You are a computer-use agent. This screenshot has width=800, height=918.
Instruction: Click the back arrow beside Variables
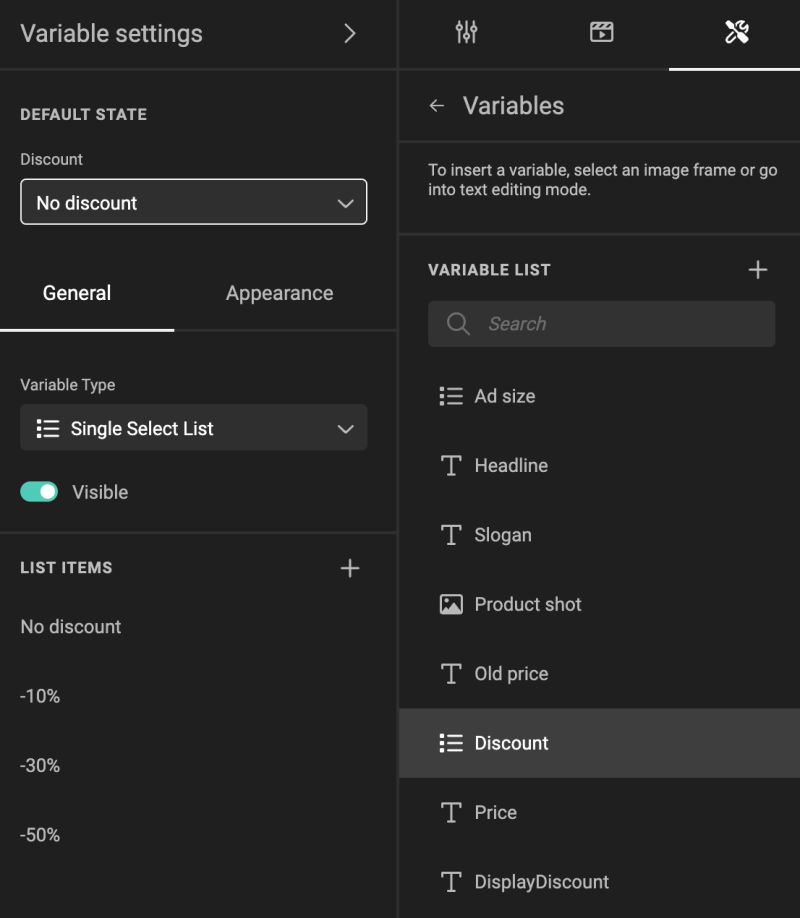[437, 106]
